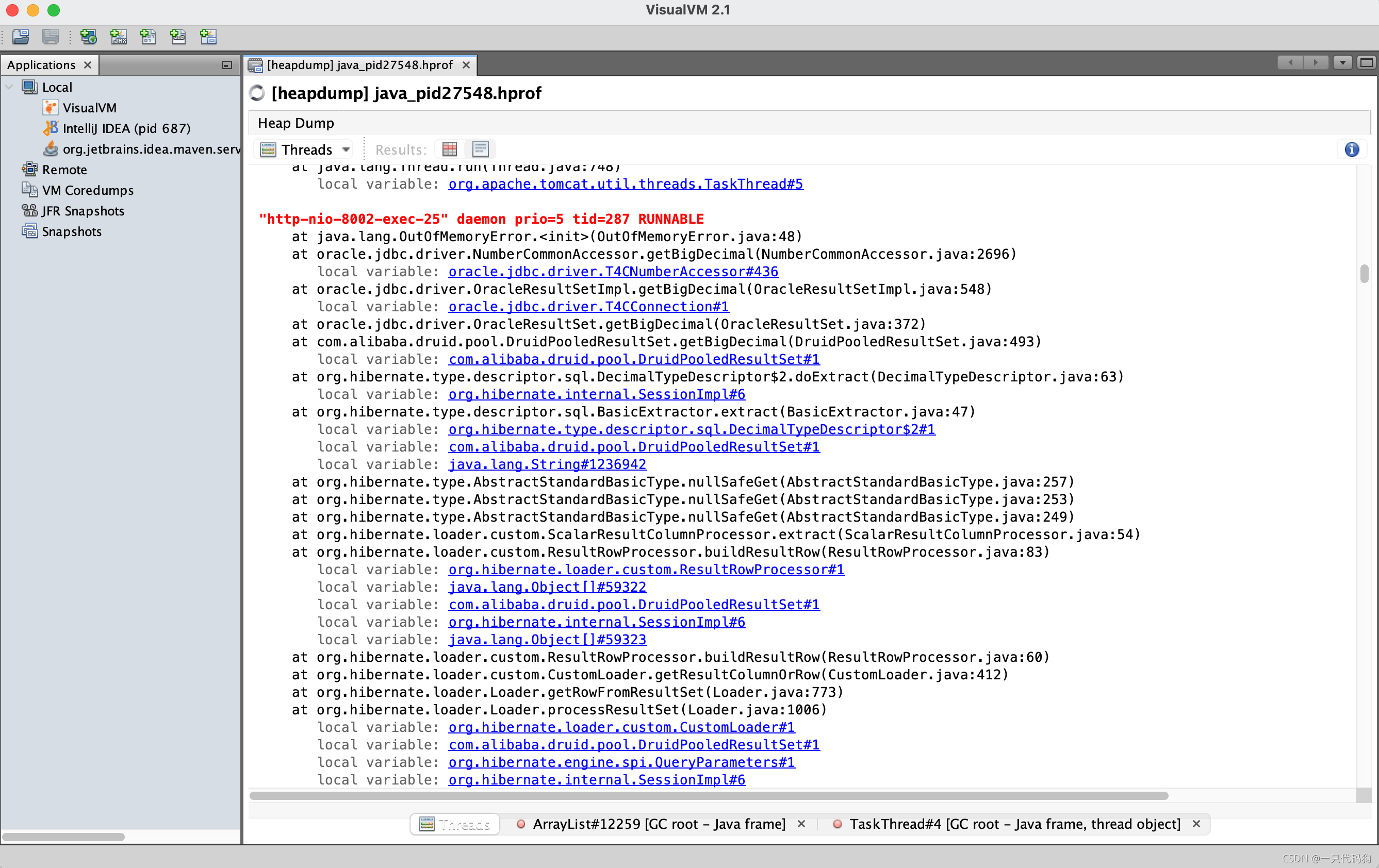Click Add VM Coredump toolbar icon
The width and height of the screenshot is (1379, 868).
coord(149,37)
